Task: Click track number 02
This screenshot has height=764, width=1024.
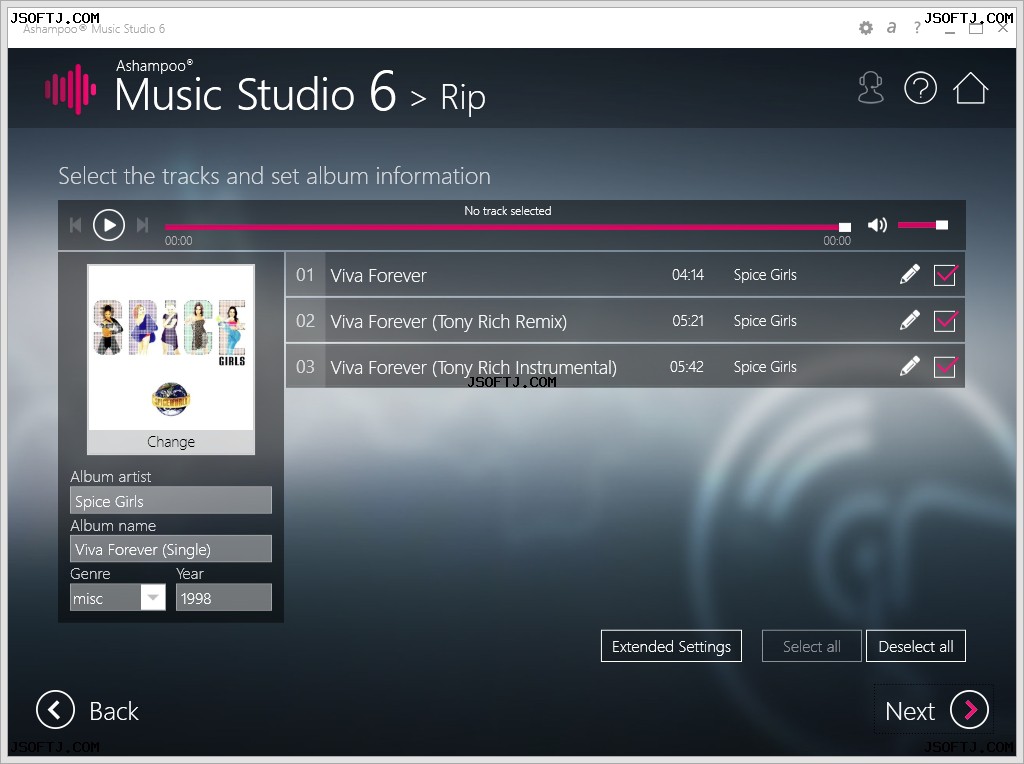Action: pyautogui.click(x=305, y=321)
